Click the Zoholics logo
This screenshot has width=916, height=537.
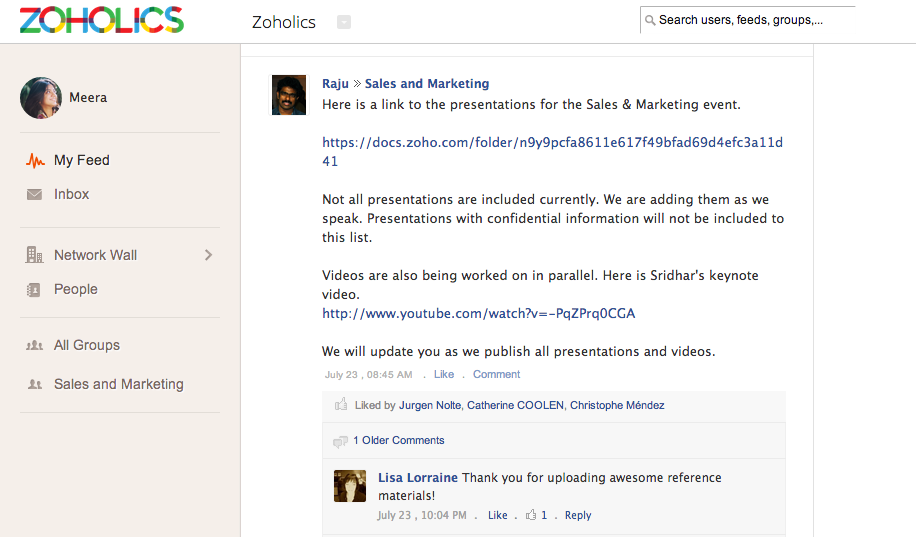coord(101,20)
